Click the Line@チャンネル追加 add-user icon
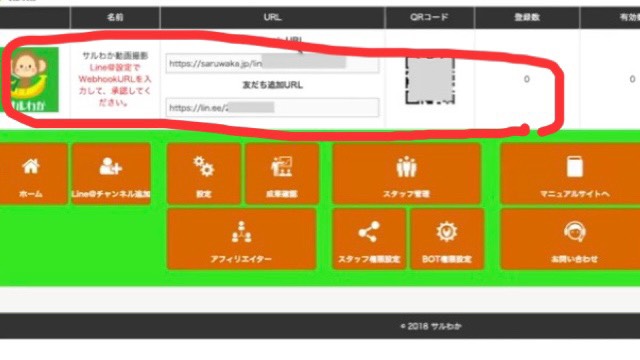This screenshot has width=640, height=360. pos(111,167)
